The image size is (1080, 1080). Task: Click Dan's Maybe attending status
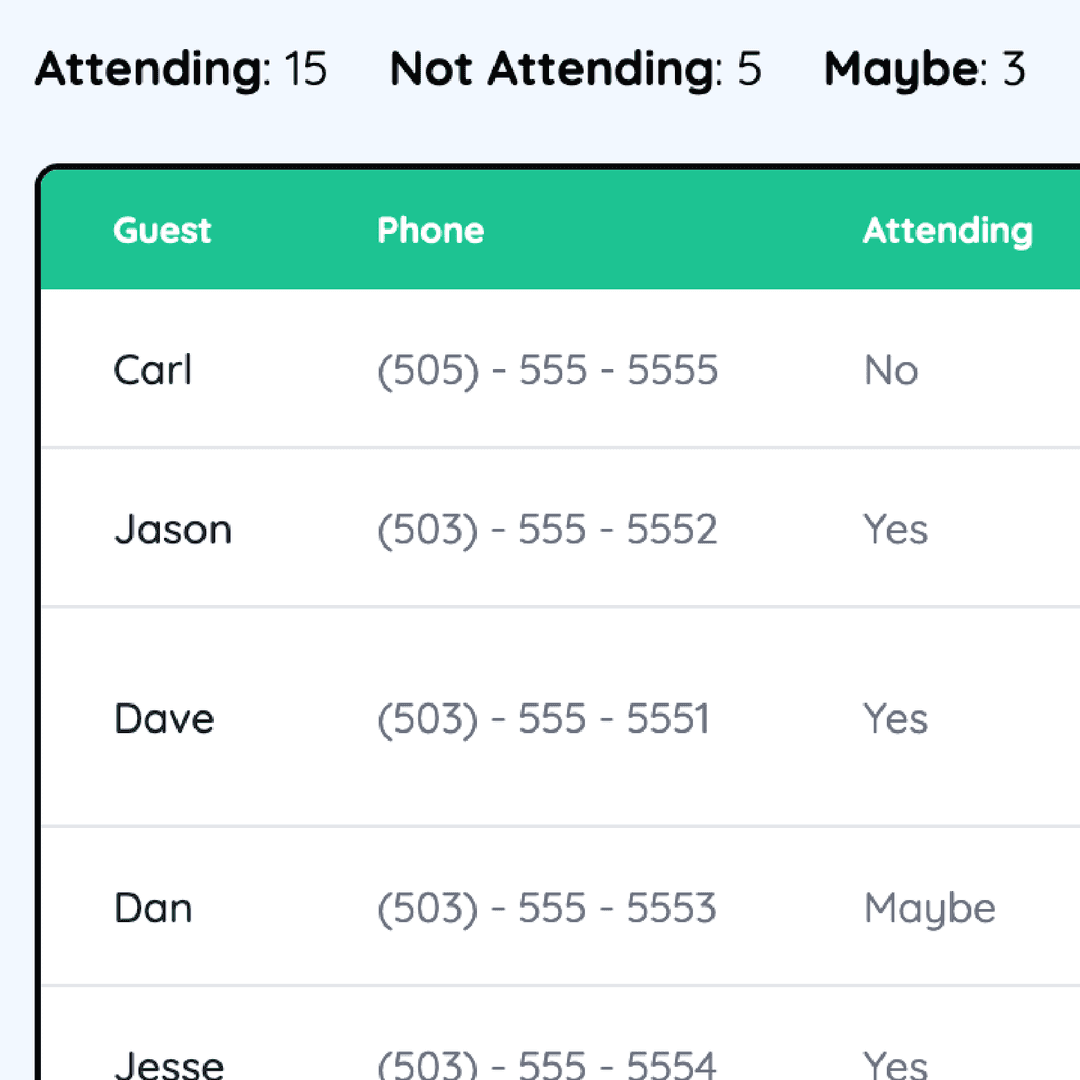click(x=929, y=908)
